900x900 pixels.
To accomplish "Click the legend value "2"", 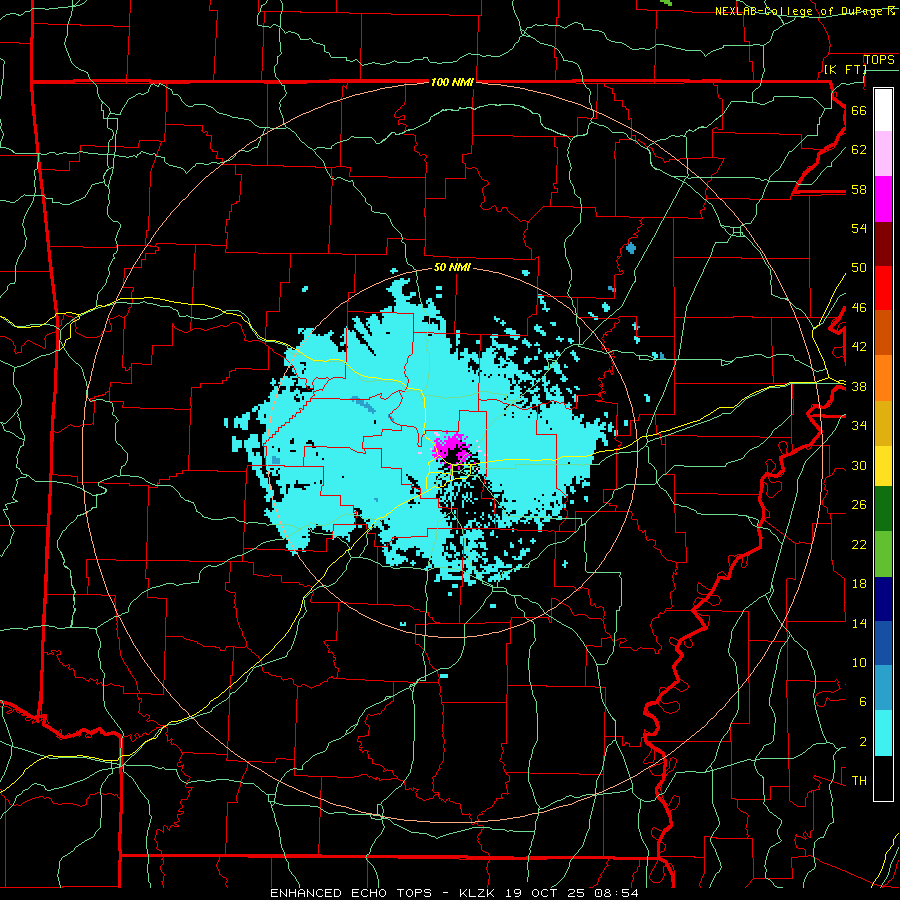I will pos(862,742).
